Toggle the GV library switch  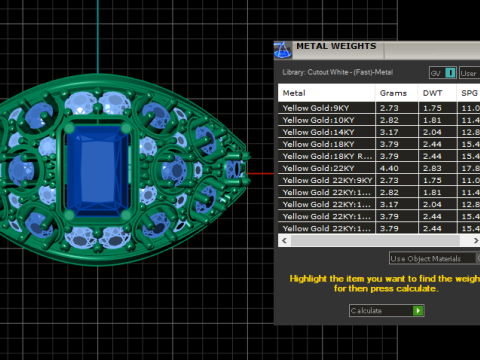(x=443, y=73)
